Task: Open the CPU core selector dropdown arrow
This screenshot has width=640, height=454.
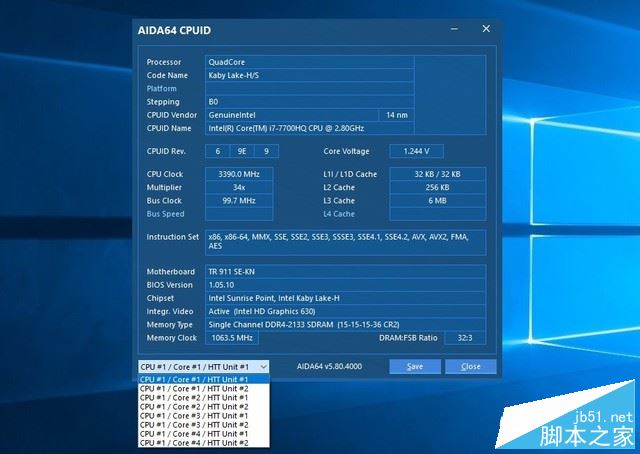Action: click(264, 367)
